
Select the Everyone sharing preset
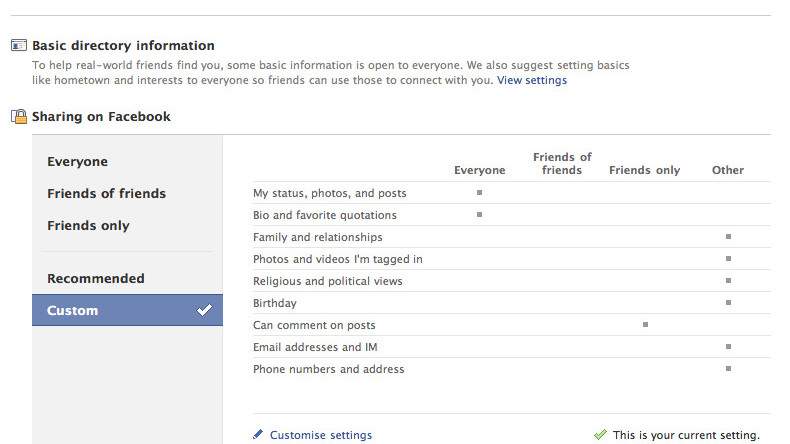pyautogui.click(x=77, y=162)
